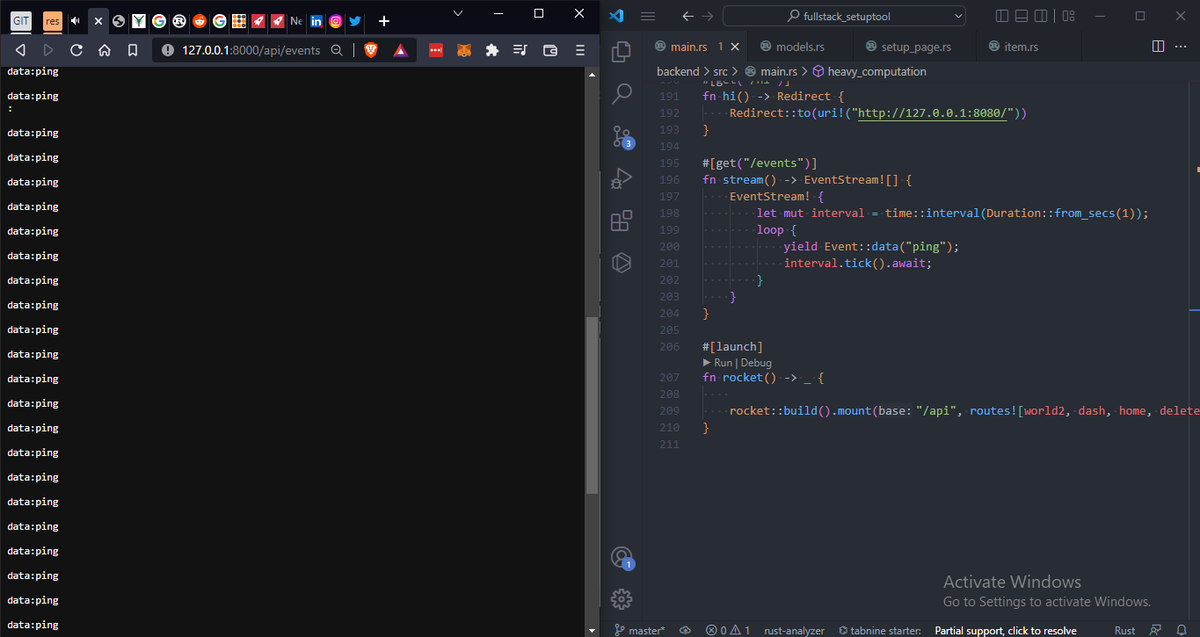Close the main.rs editor tab

[x=736, y=46]
